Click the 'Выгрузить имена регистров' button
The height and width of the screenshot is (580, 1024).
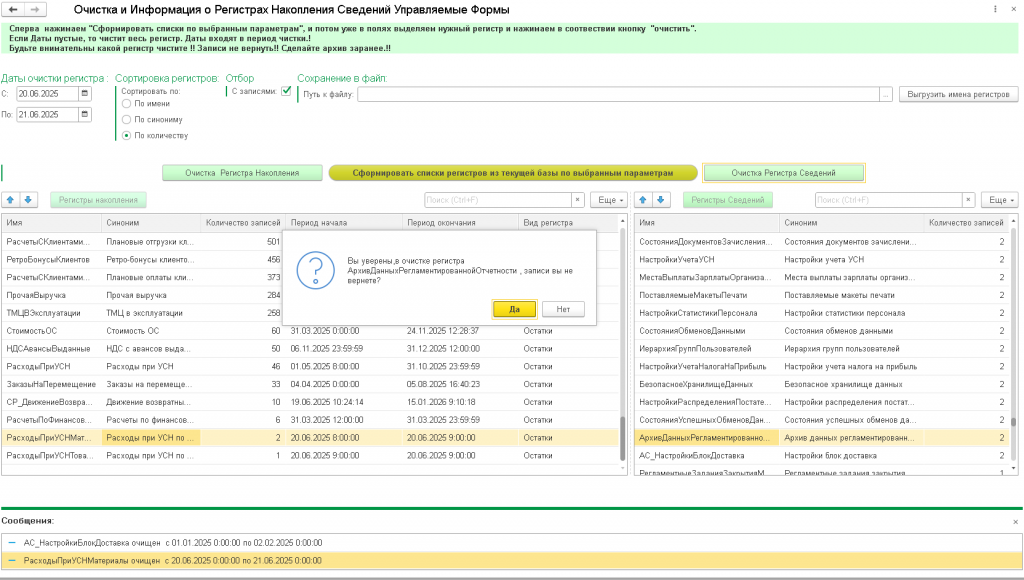pyautogui.click(x=958, y=94)
